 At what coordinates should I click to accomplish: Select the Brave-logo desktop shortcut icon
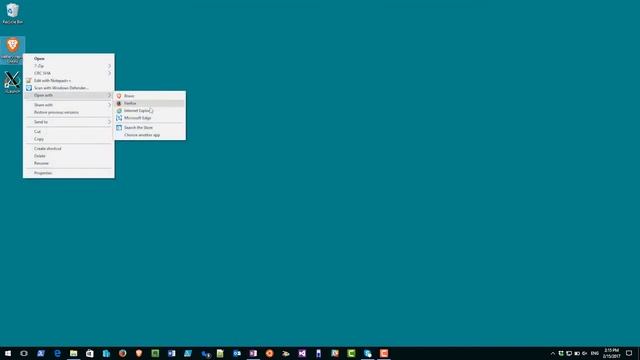[13, 50]
